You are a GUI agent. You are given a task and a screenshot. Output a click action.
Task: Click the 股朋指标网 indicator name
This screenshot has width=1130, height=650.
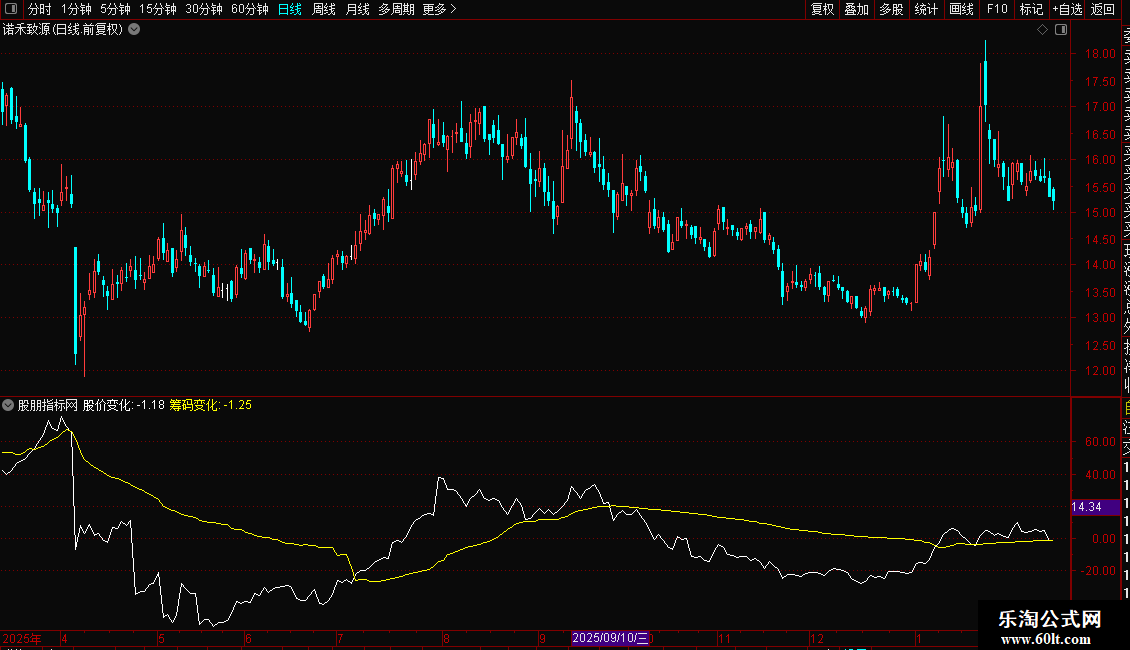(x=48, y=405)
